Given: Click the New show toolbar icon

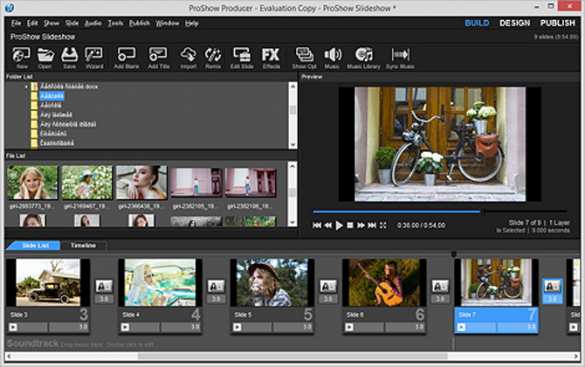Looking at the screenshot, I should 21,58.
